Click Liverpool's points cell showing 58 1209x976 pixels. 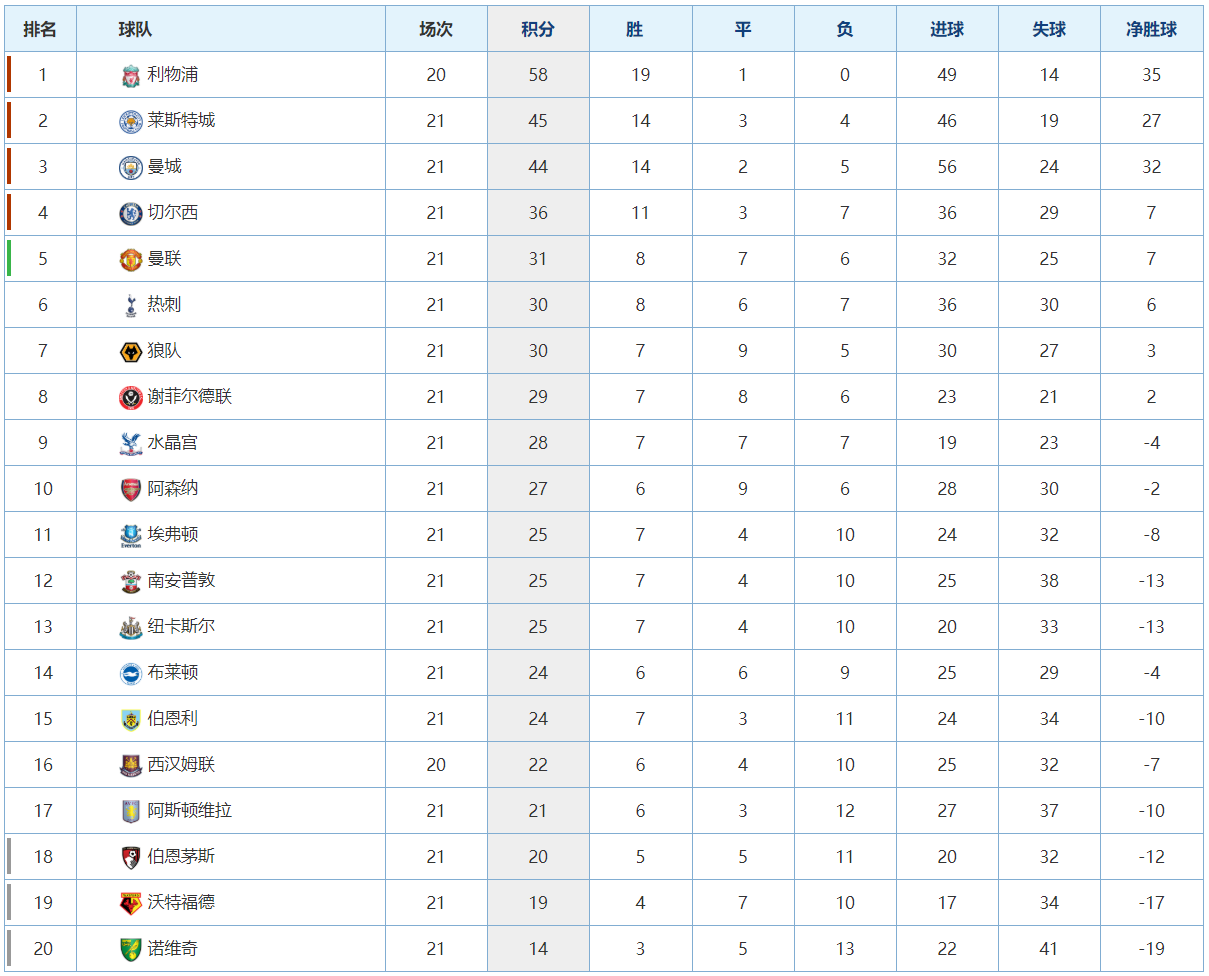[x=538, y=75]
